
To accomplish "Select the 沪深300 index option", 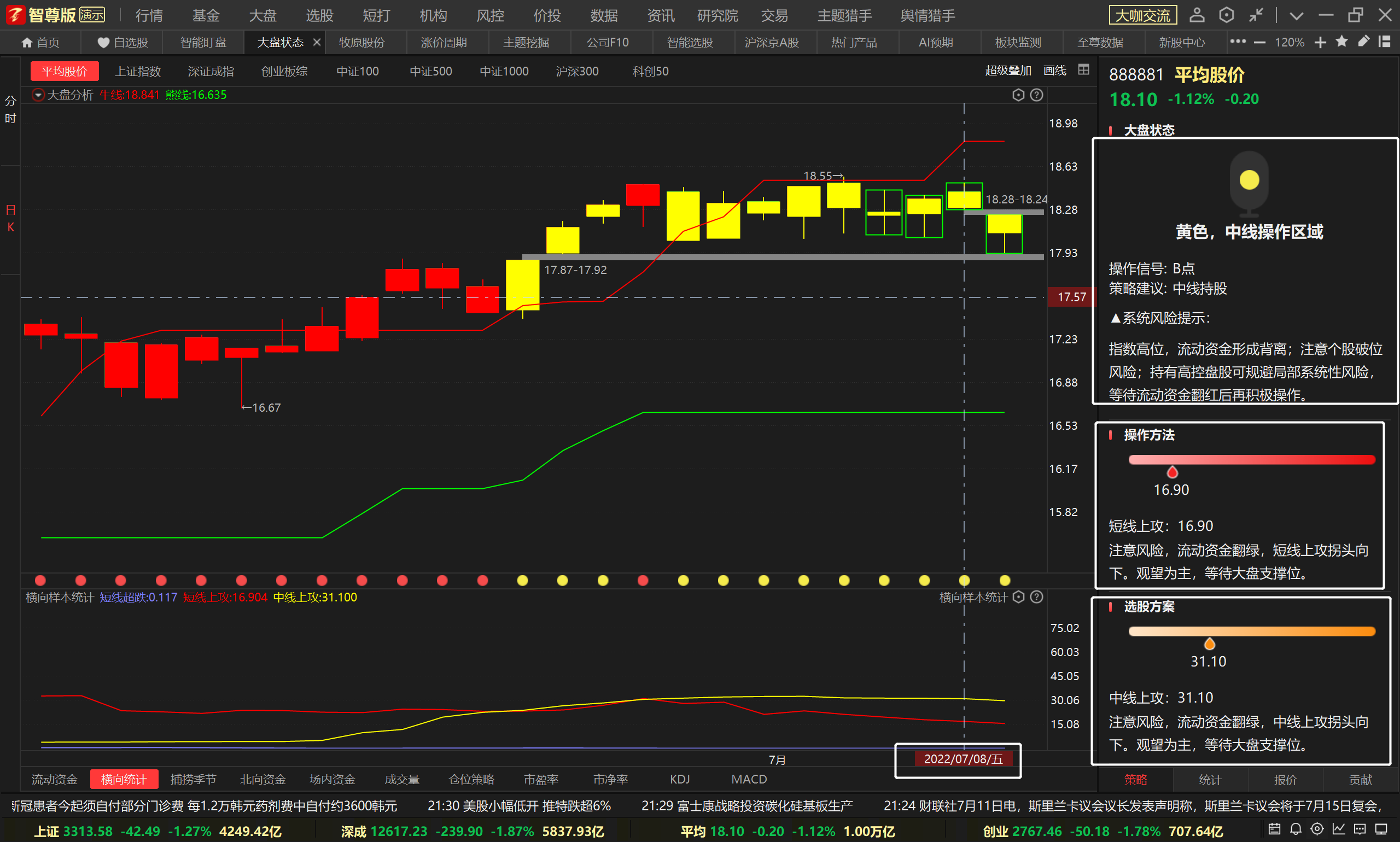I will coord(577,72).
